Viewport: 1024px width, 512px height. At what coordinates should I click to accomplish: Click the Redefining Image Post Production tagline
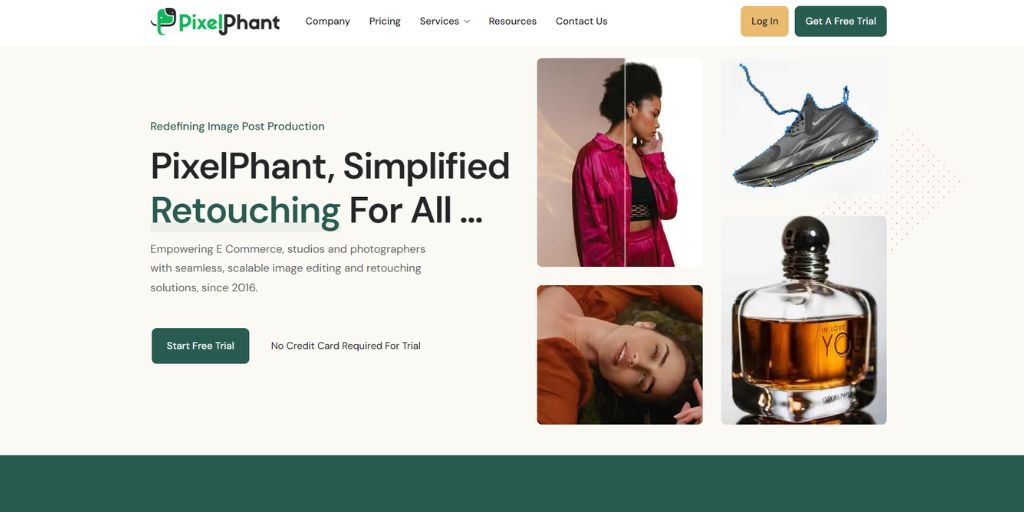(237, 126)
